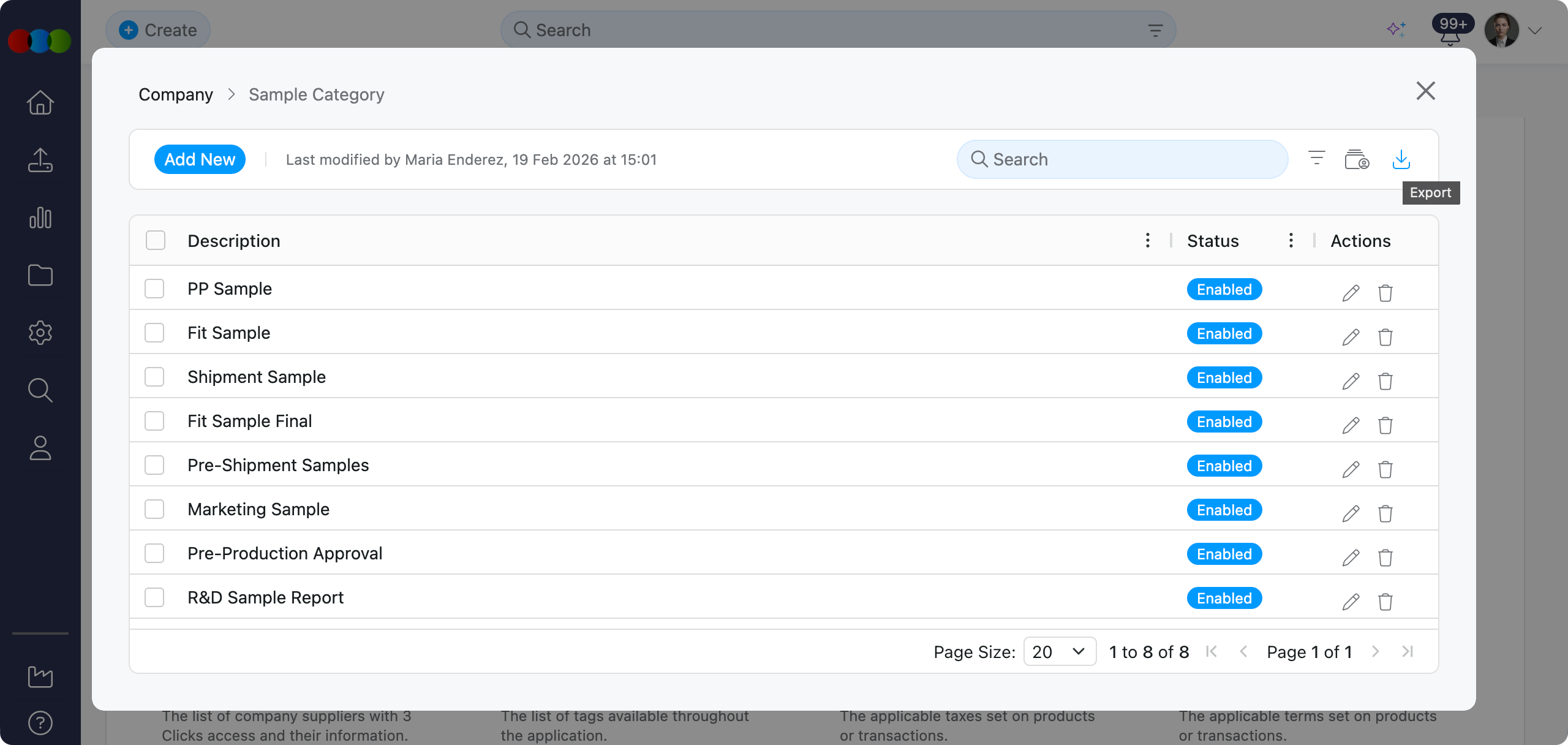Tick the Fit Sample checkbox
1568x745 pixels.
coord(154,333)
